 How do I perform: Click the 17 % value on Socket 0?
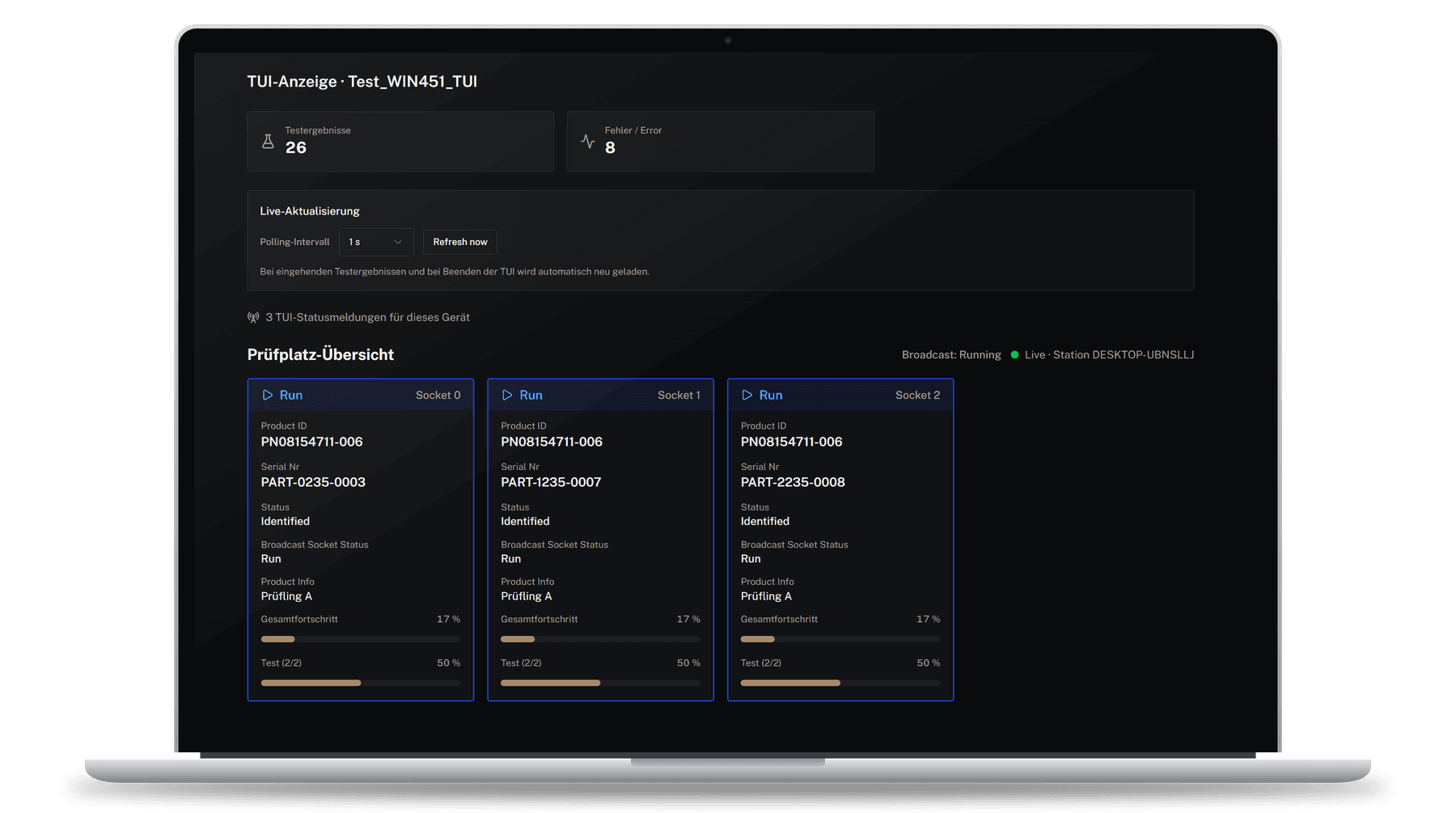pos(449,619)
